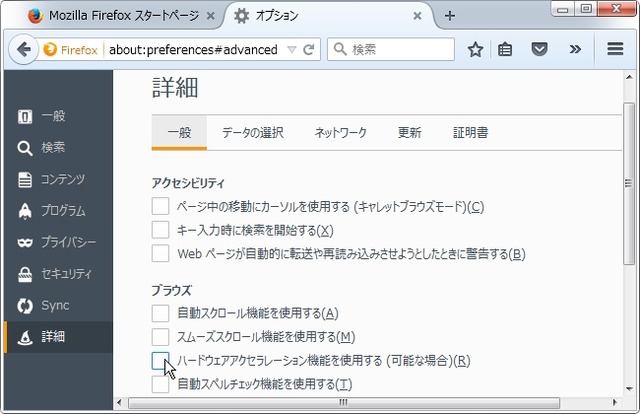640x414 pixels.
Task: Click the Pocket icon
Action: coord(539,49)
